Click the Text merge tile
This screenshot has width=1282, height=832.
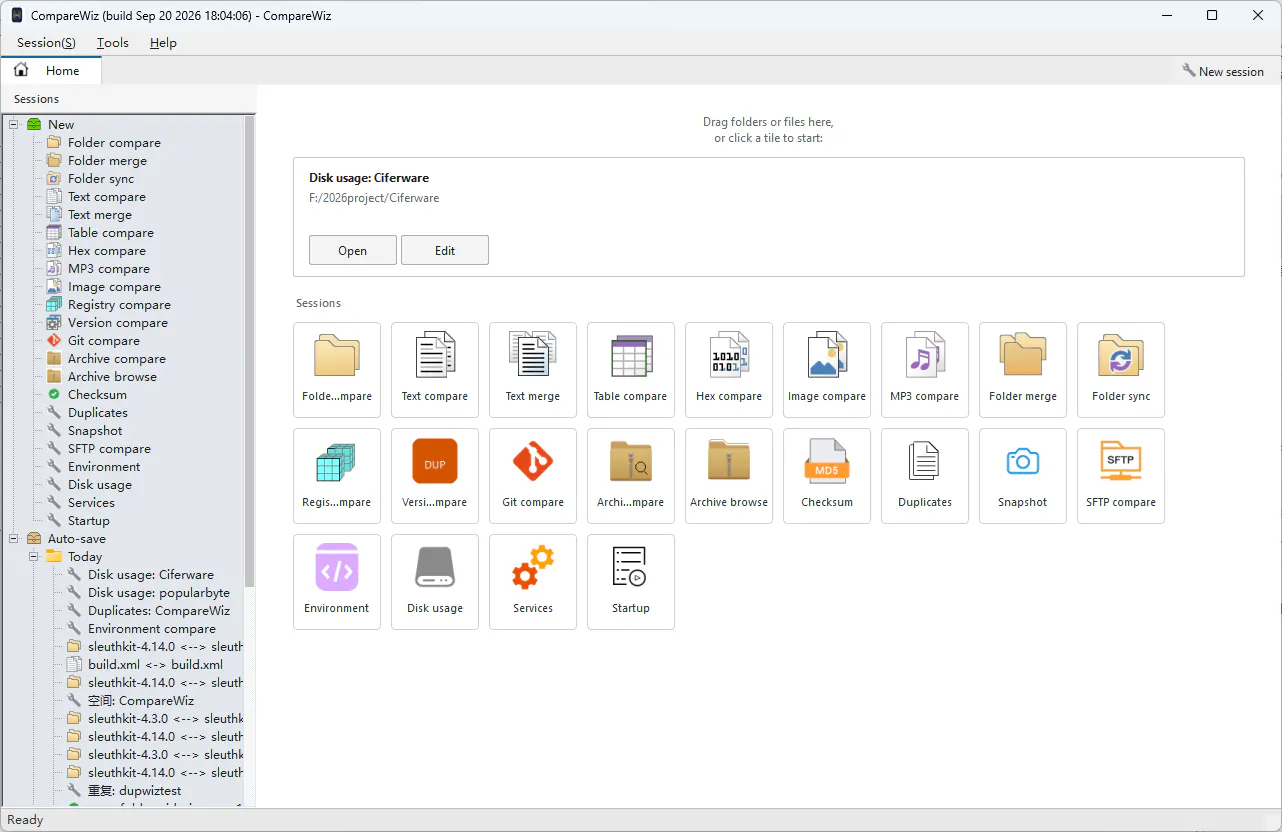click(x=533, y=370)
